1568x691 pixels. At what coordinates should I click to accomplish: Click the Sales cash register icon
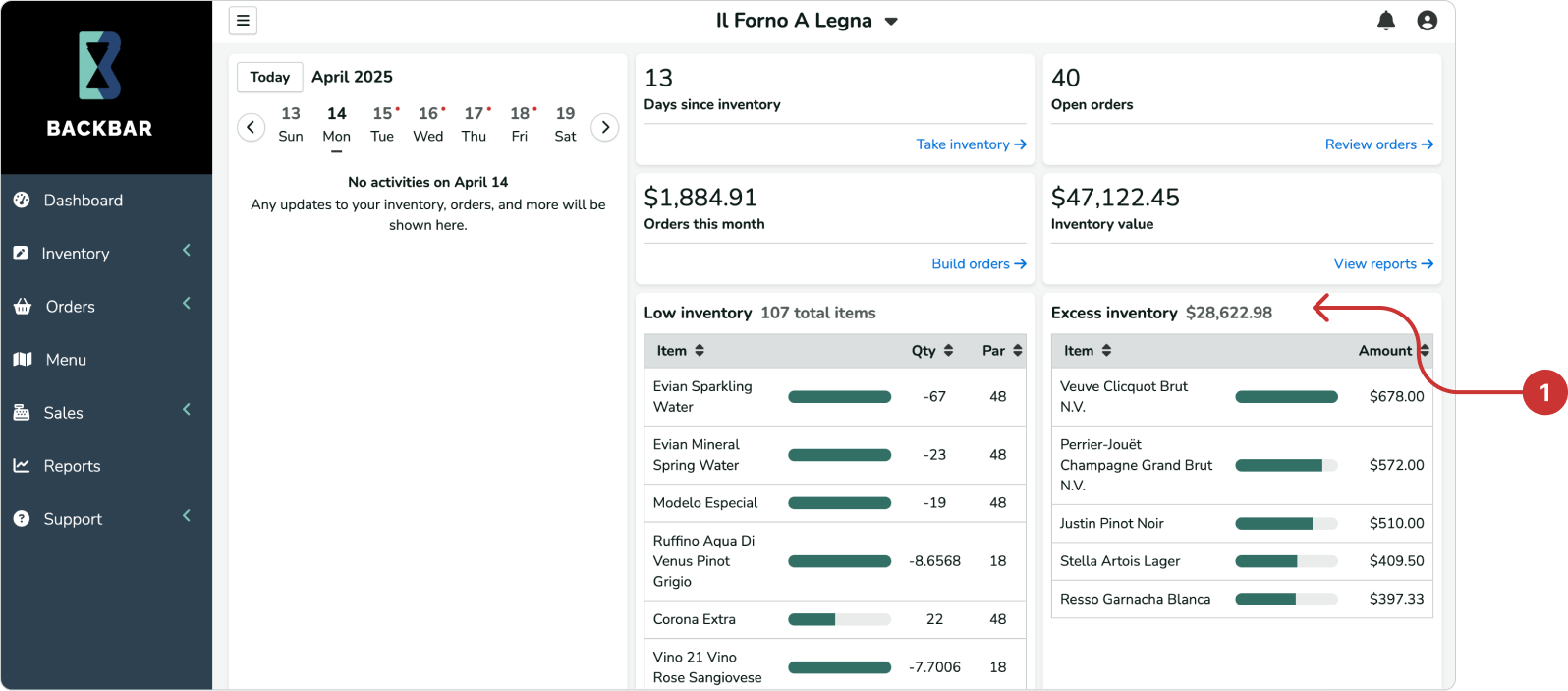coord(21,412)
